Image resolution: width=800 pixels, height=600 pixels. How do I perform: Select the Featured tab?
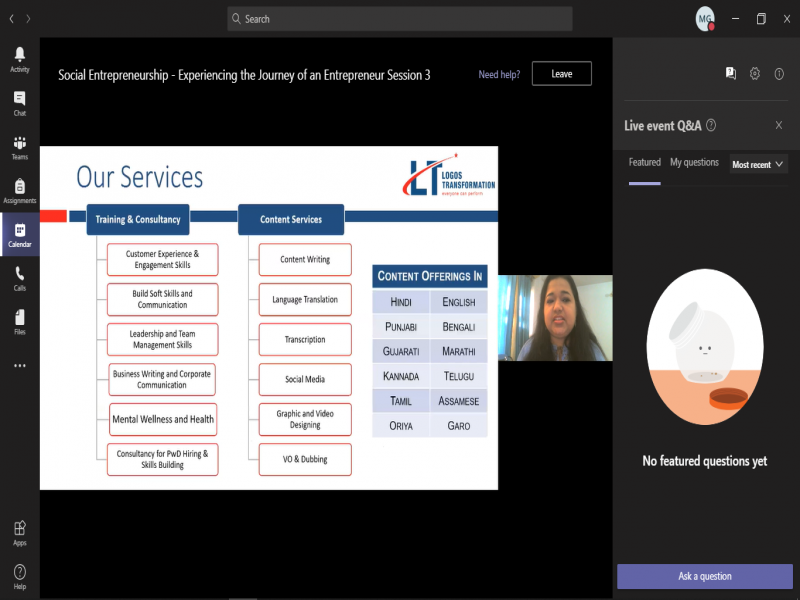click(x=644, y=162)
